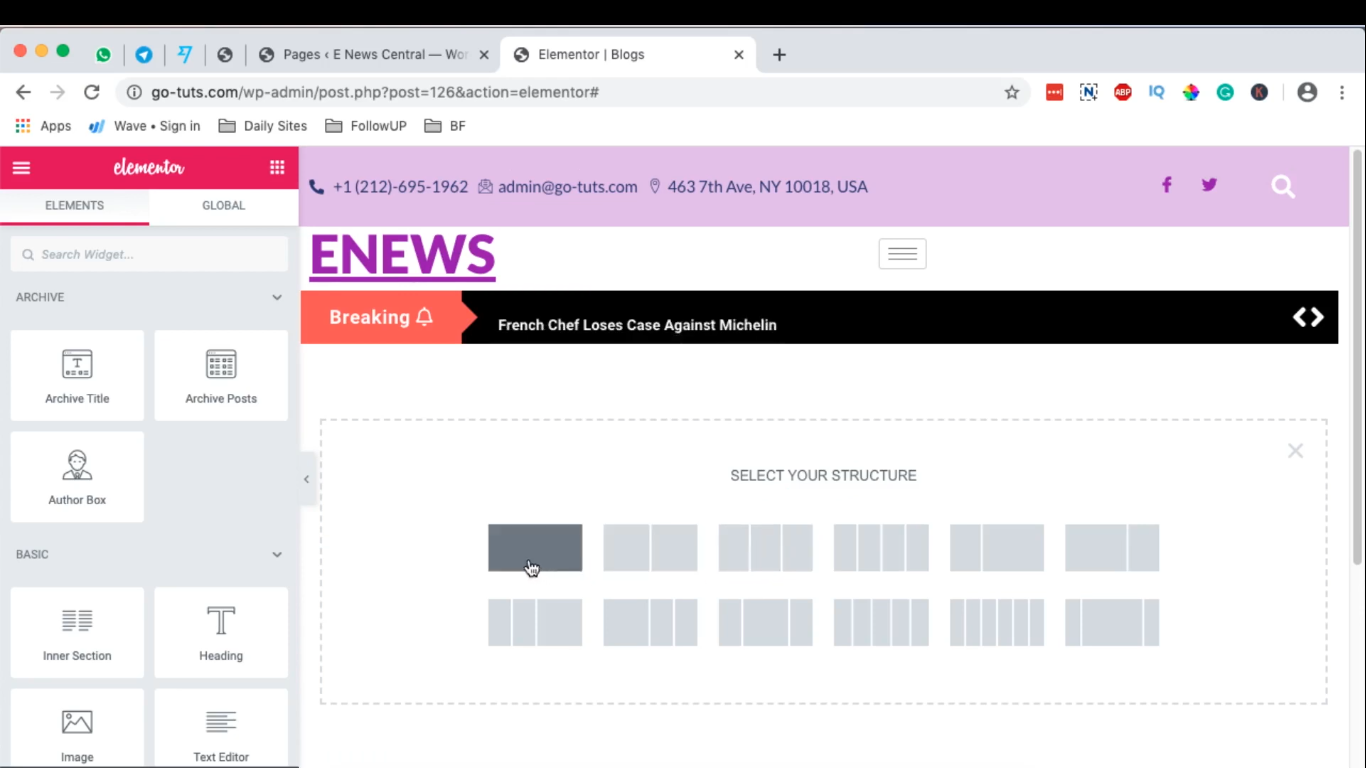The height and width of the screenshot is (768, 1366).
Task: Open the Chrome profile avatar
Action: [1307, 92]
